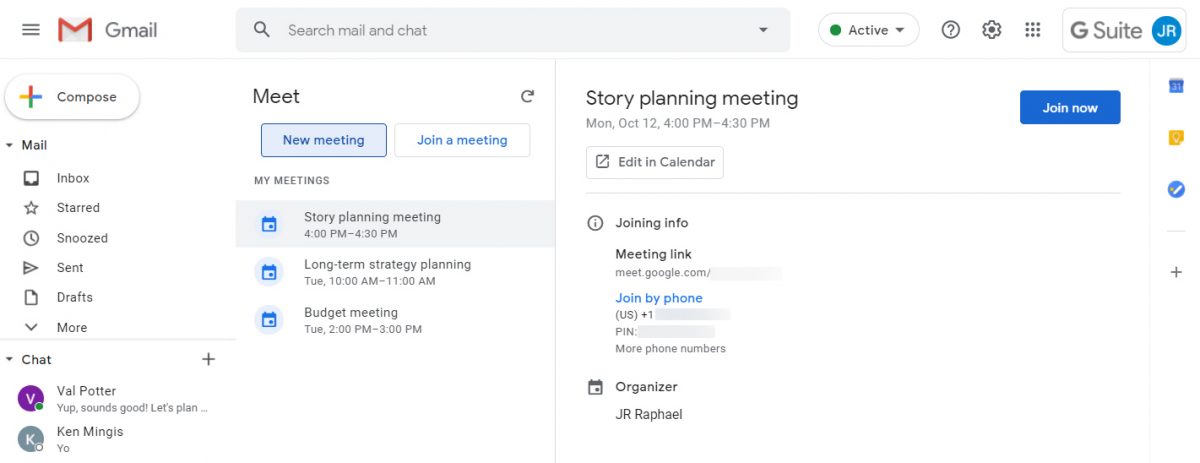Open Google Keep in side panel
Image resolution: width=1200 pixels, height=463 pixels.
point(1176,138)
